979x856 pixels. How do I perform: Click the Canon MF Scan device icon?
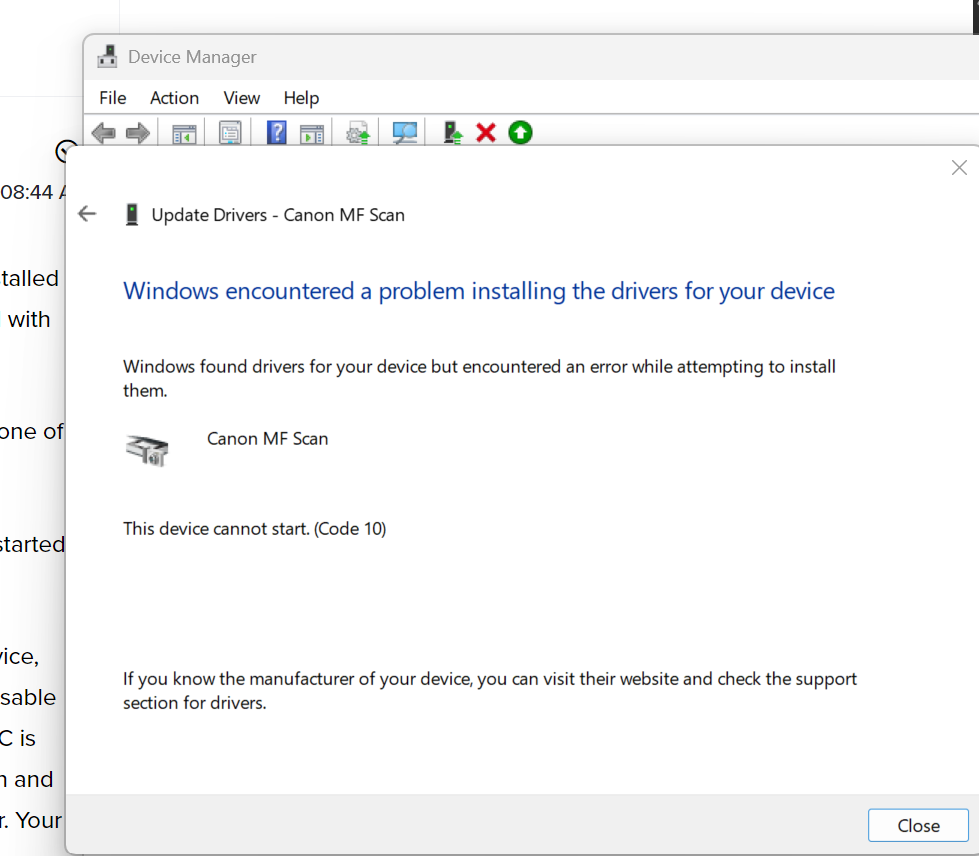point(148,451)
